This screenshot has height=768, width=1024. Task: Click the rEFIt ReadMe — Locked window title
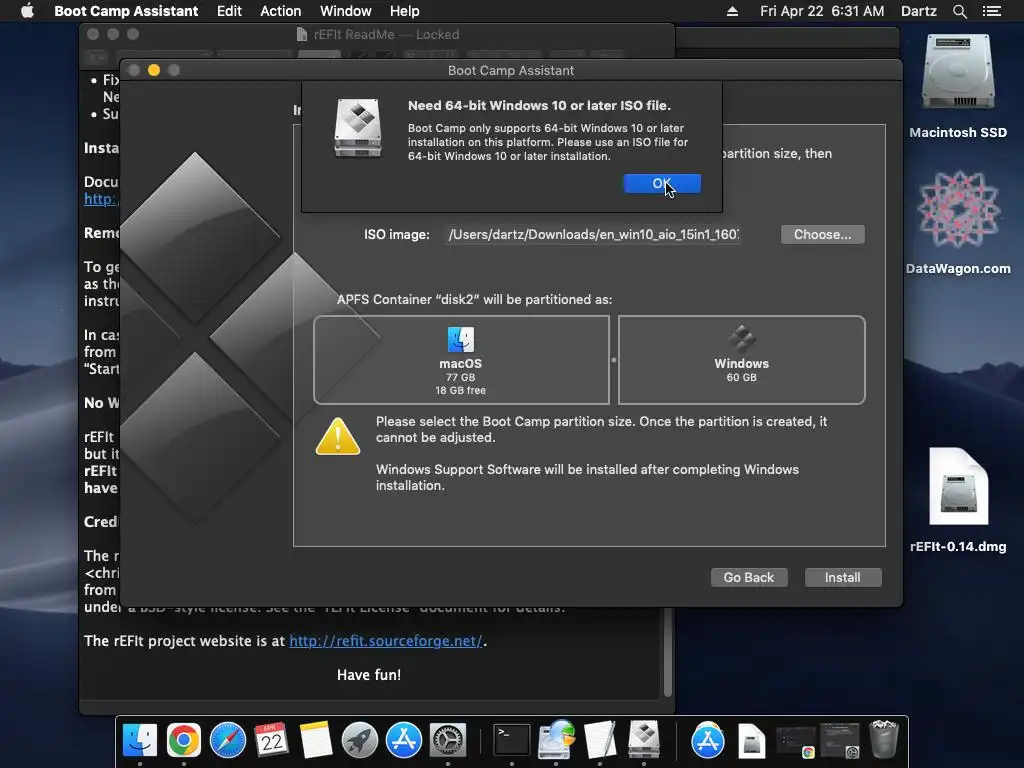point(387,35)
